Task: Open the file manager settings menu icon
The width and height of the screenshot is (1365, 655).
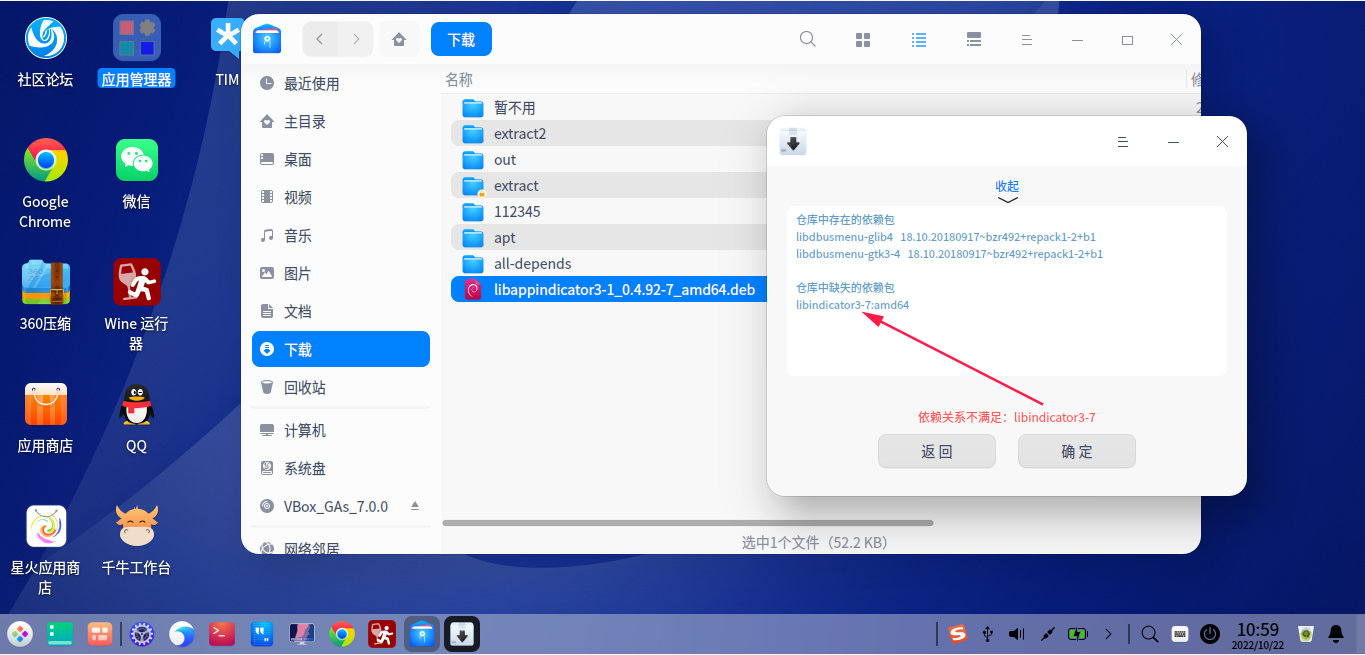Action: pyautogui.click(x=1027, y=39)
